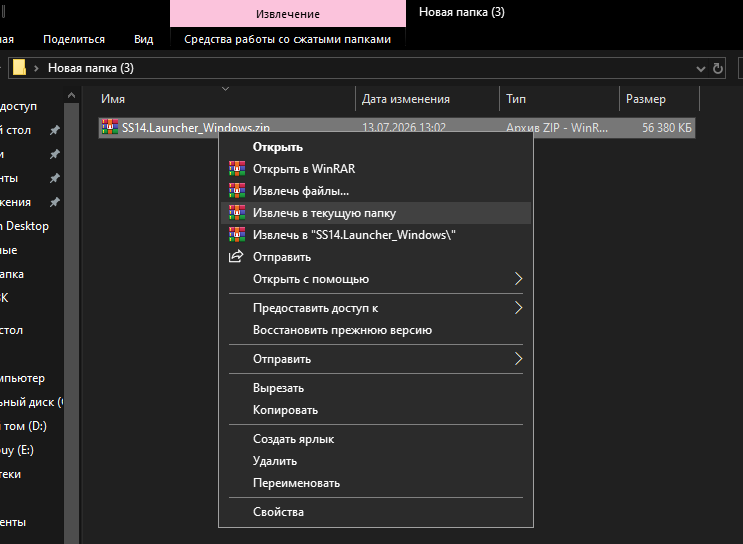Click the folder icon in the address bar
The image size is (743, 544).
[19, 68]
